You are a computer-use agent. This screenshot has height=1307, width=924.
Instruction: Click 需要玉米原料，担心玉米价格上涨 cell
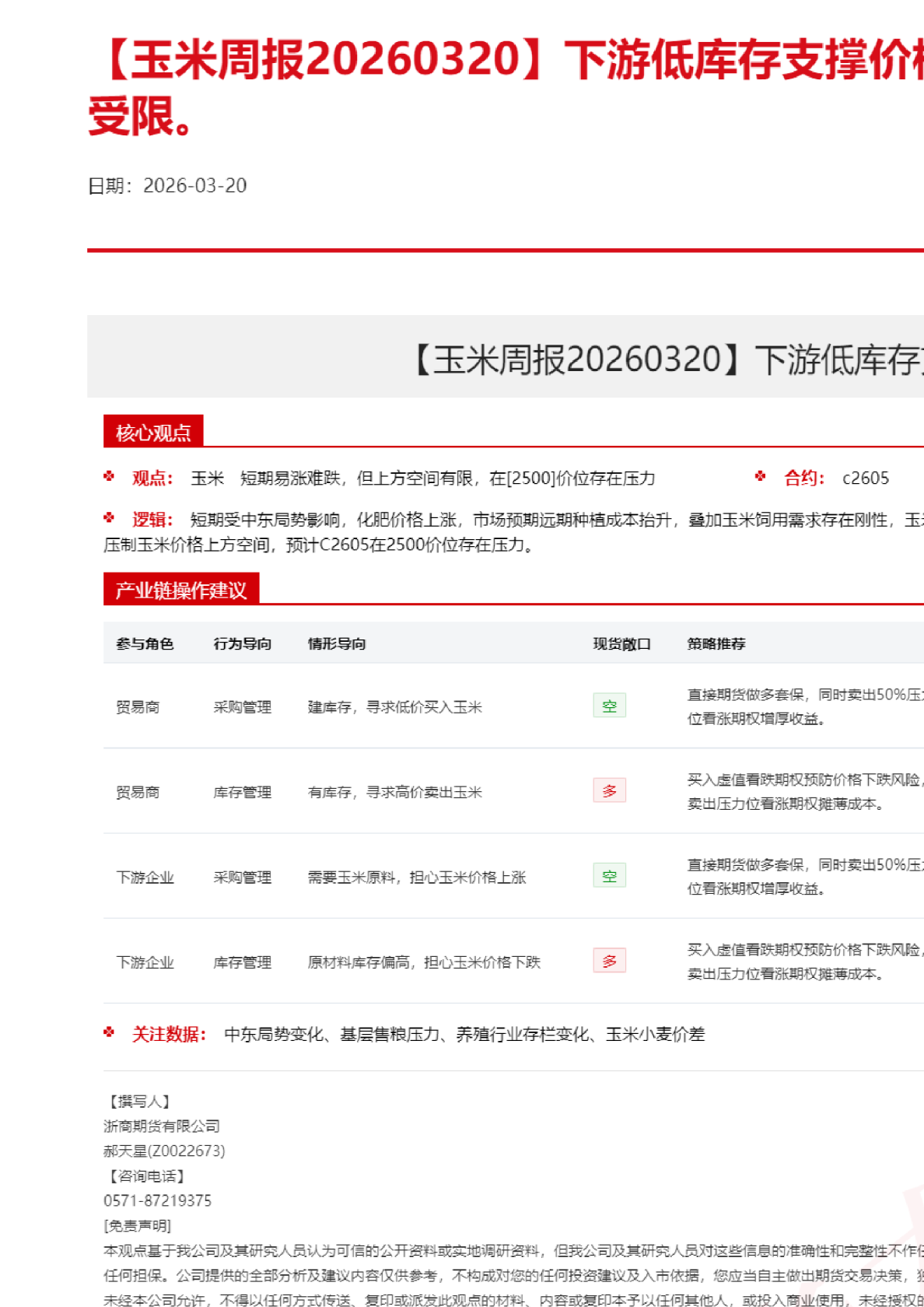(x=417, y=877)
